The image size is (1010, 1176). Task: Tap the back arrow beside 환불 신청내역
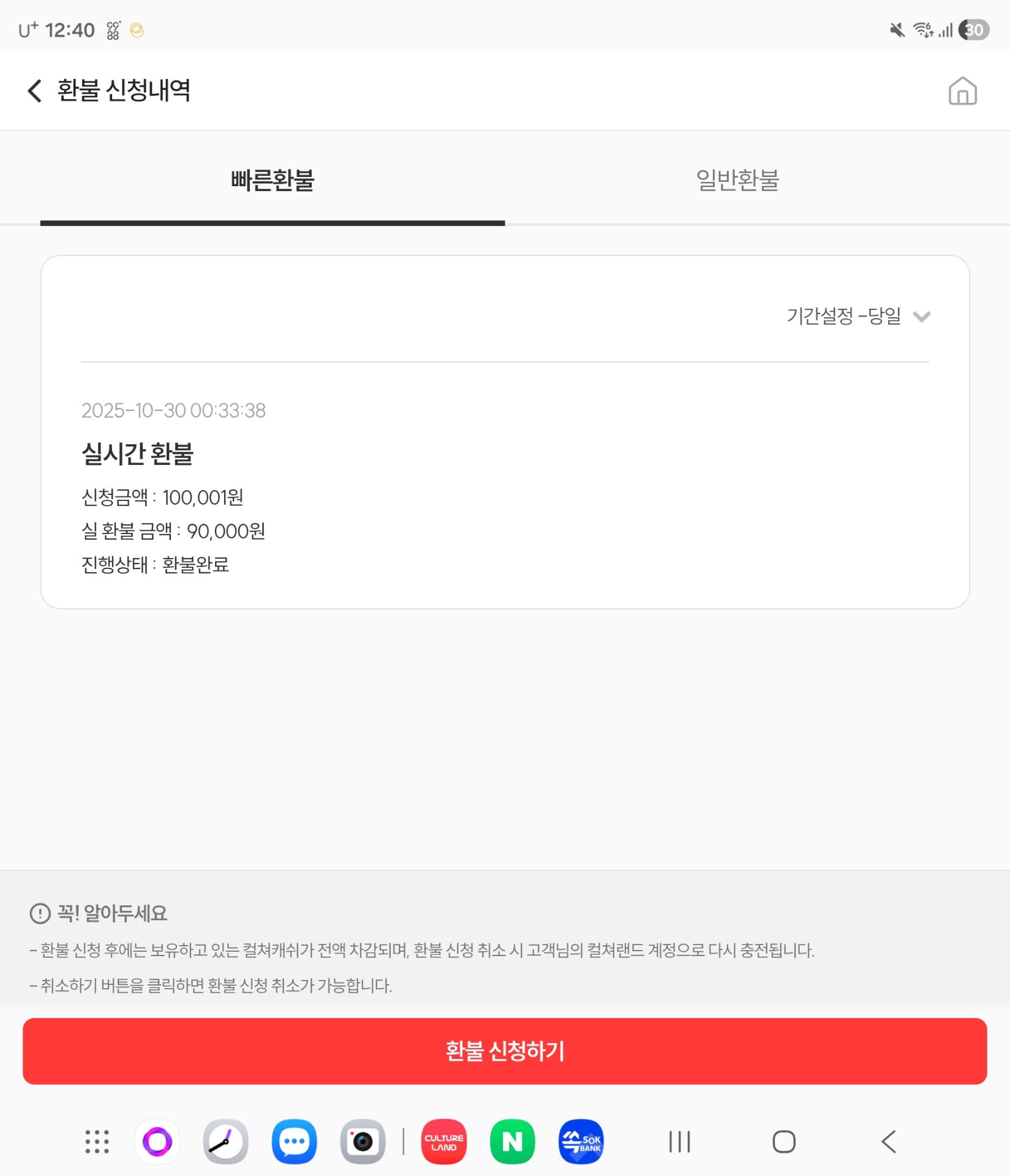coord(34,91)
